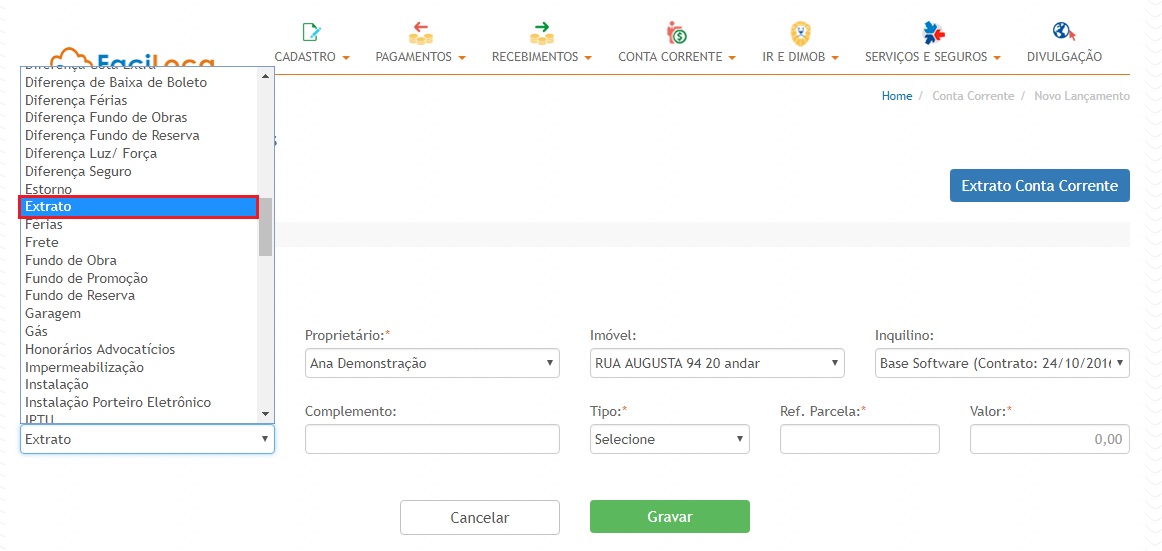Click the Cancelar button
The width and height of the screenshot is (1162, 551).
coord(480,517)
